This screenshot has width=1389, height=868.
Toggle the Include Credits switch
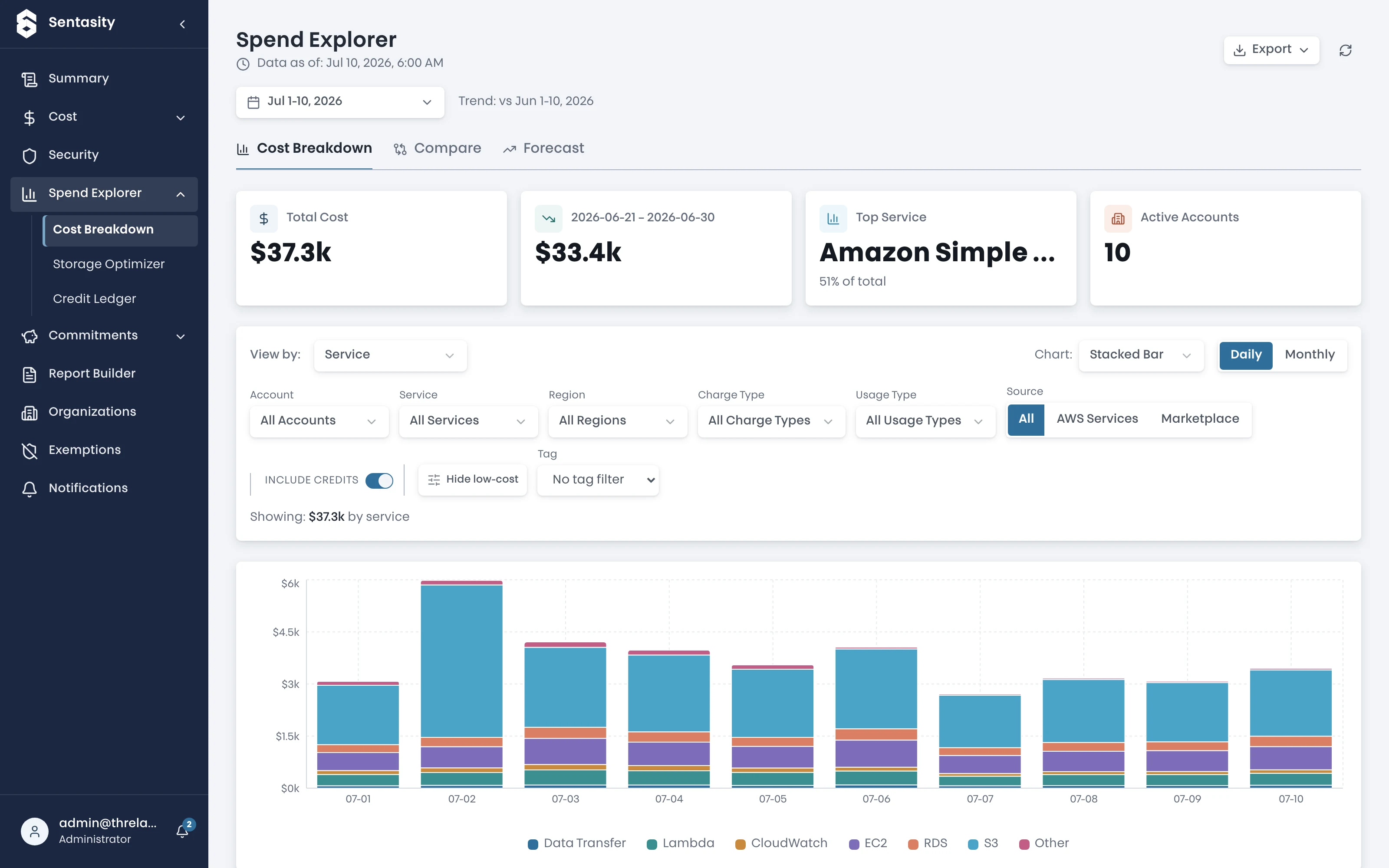click(x=379, y=480)
